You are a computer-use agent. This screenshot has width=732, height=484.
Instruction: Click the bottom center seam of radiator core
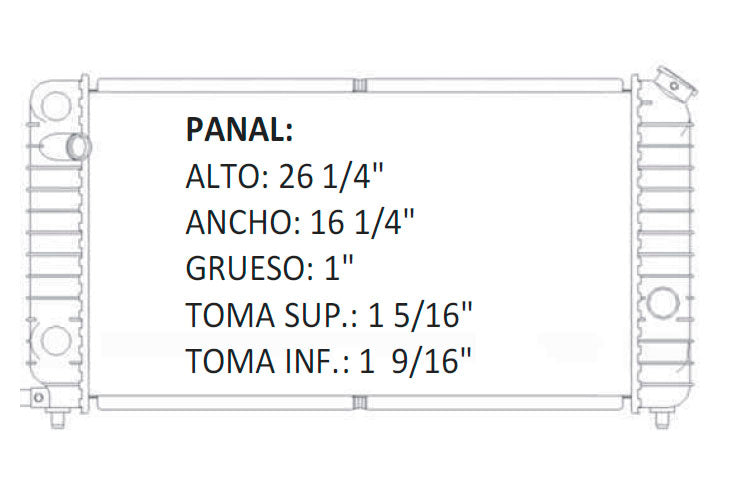[362, 402]
